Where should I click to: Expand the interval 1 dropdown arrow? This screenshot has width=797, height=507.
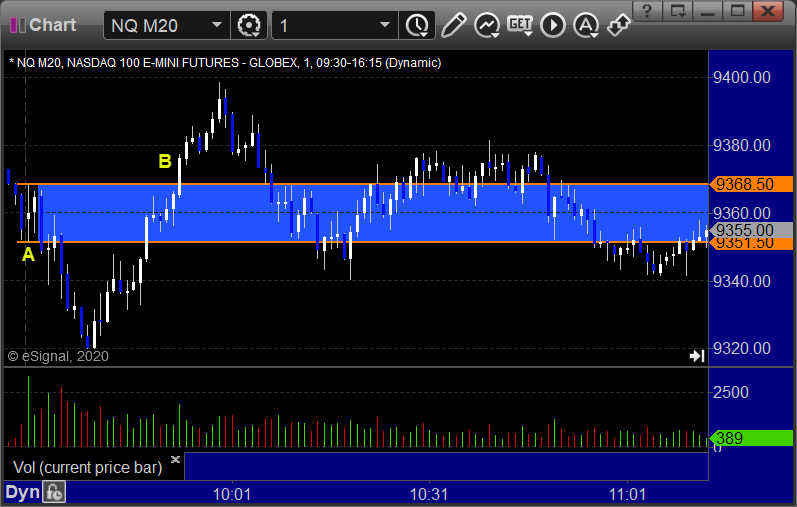385,25
